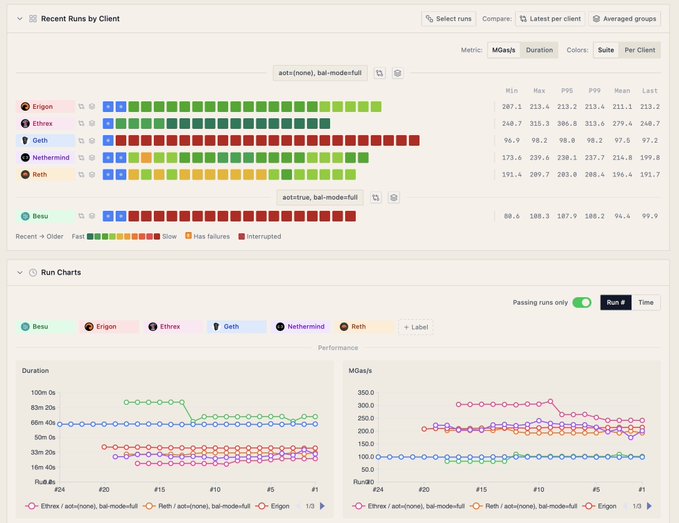The image size is (679, 523).
Task: Click the averaged-group stack icon in the Erigon row
Action: [x=92, y=107]
